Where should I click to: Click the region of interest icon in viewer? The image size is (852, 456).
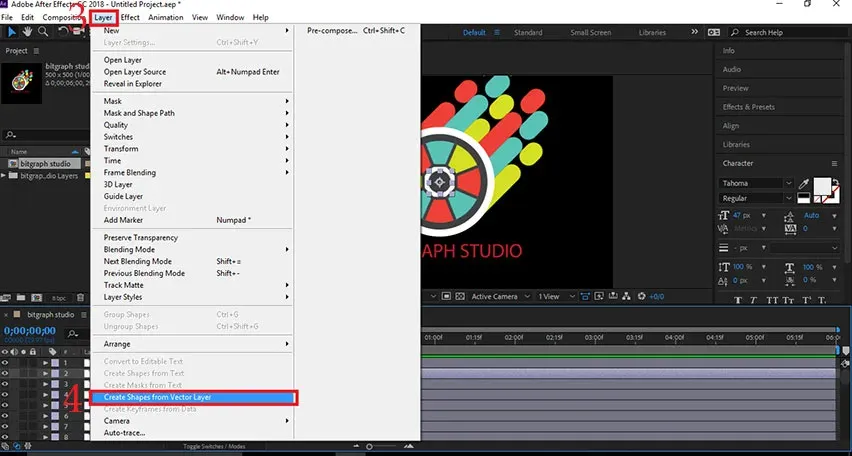click(x=446, y=297)
